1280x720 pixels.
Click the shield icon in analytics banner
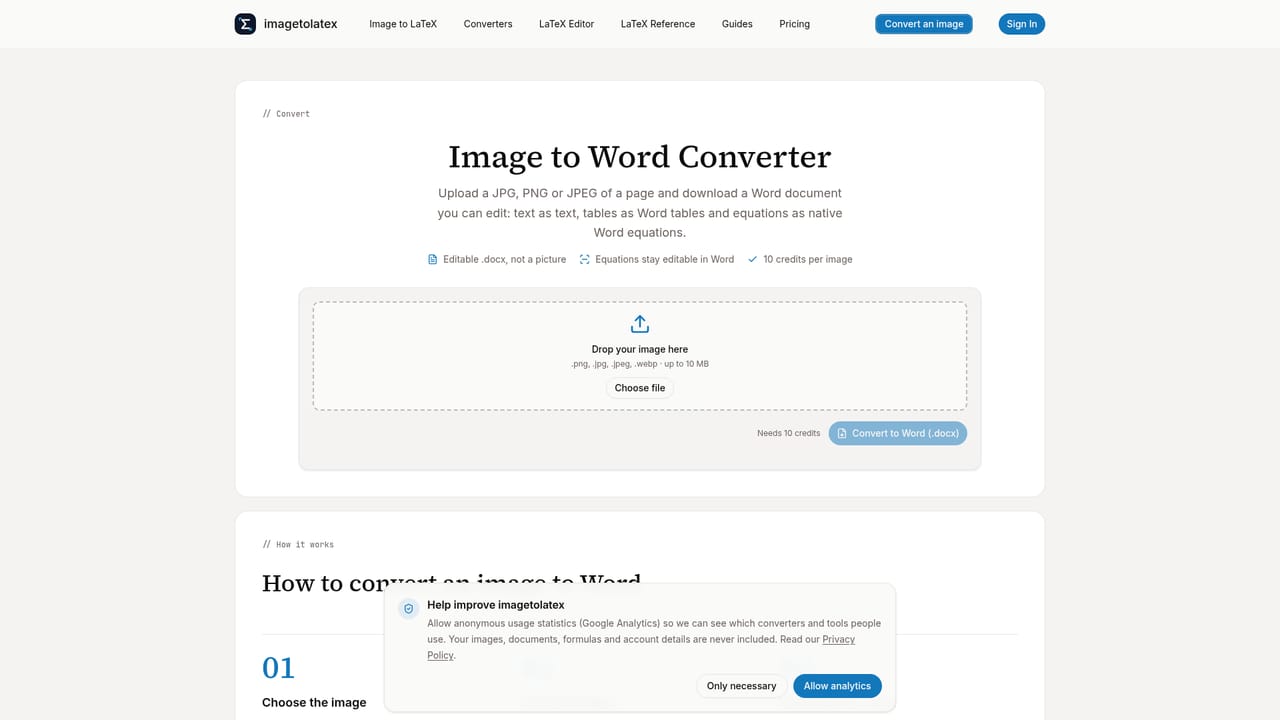click(408, 608)
